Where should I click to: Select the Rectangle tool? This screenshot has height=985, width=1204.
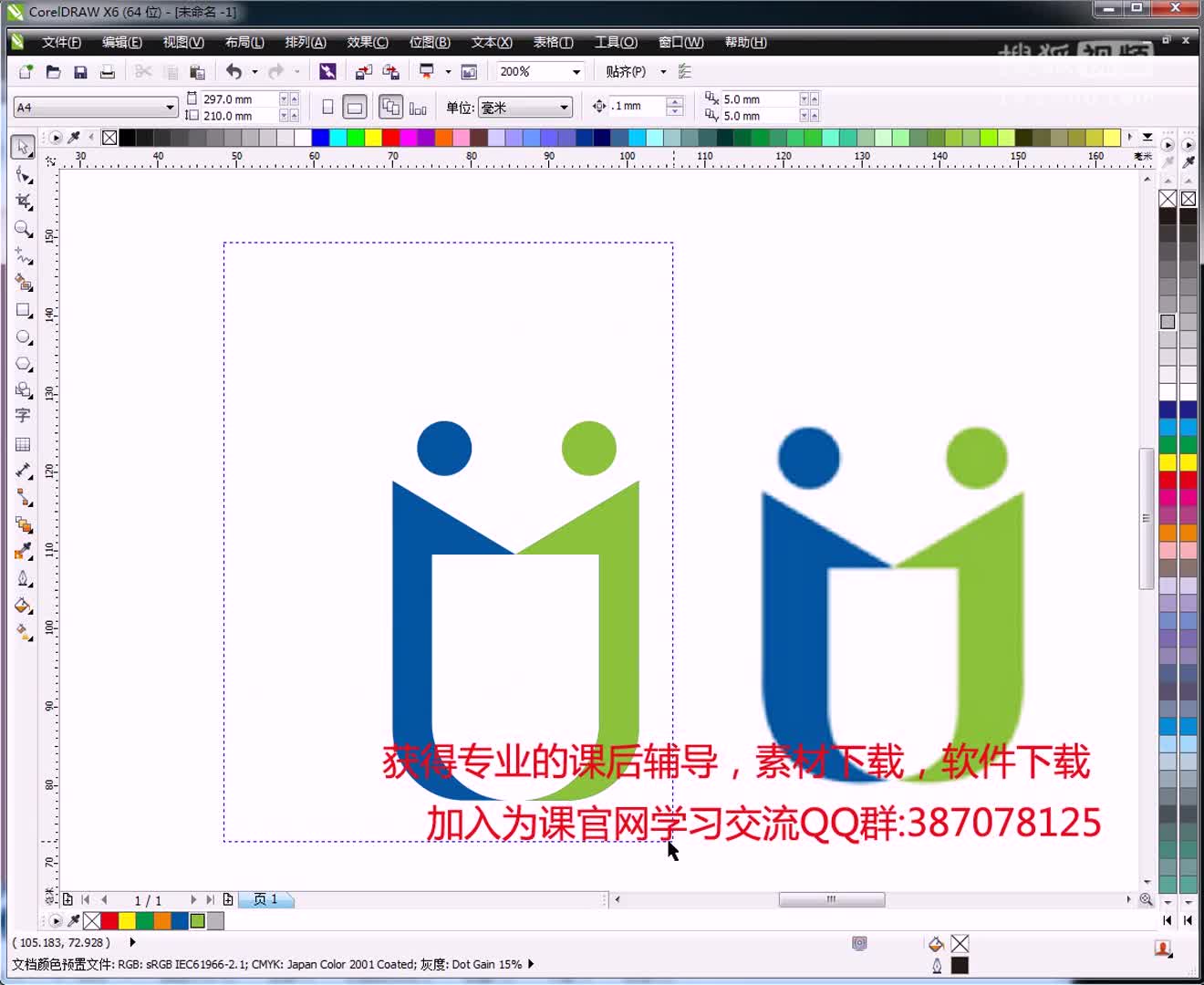pos(23,310)
